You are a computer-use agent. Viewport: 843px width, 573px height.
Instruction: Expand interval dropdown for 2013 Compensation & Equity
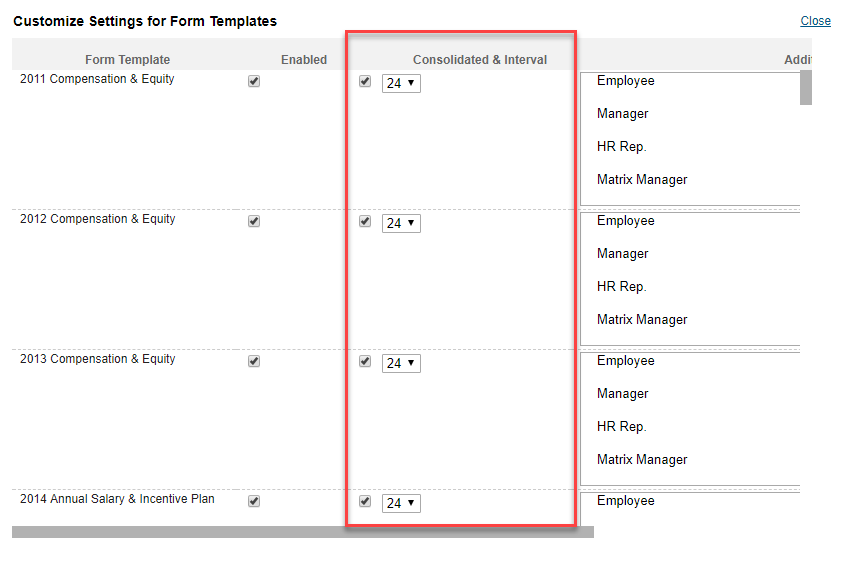(x=401, y=363)
